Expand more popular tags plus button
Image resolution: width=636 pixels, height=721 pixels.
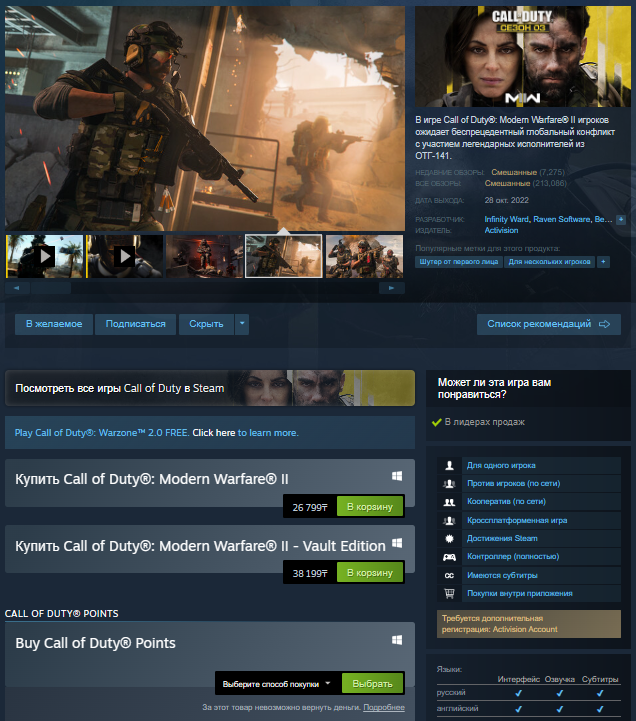(x=603, y=262)
